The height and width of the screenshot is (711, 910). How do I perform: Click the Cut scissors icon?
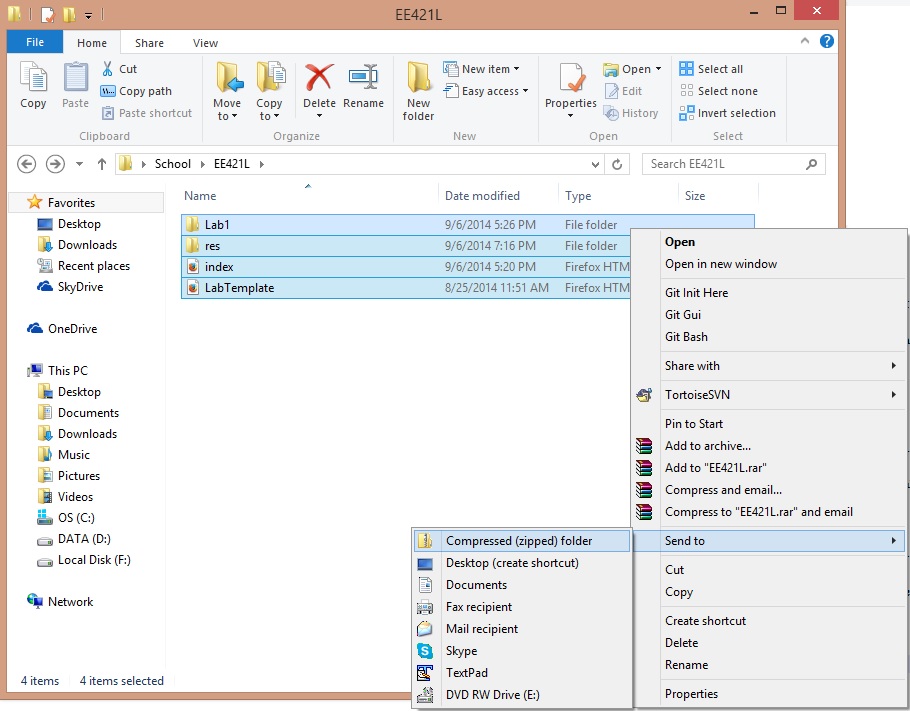pyautogui.click(x=108, y=69)
